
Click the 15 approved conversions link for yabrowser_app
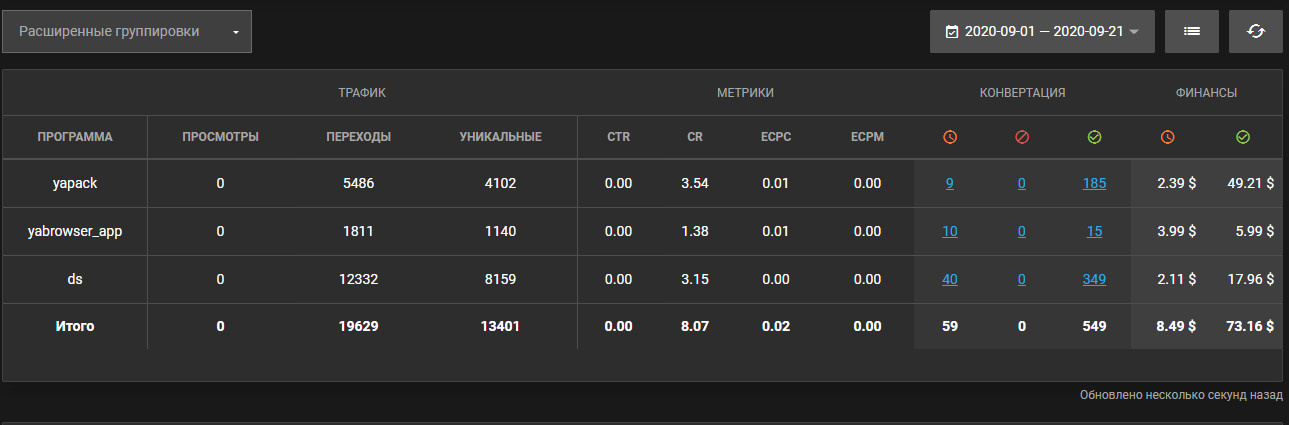pos(1094,231)
